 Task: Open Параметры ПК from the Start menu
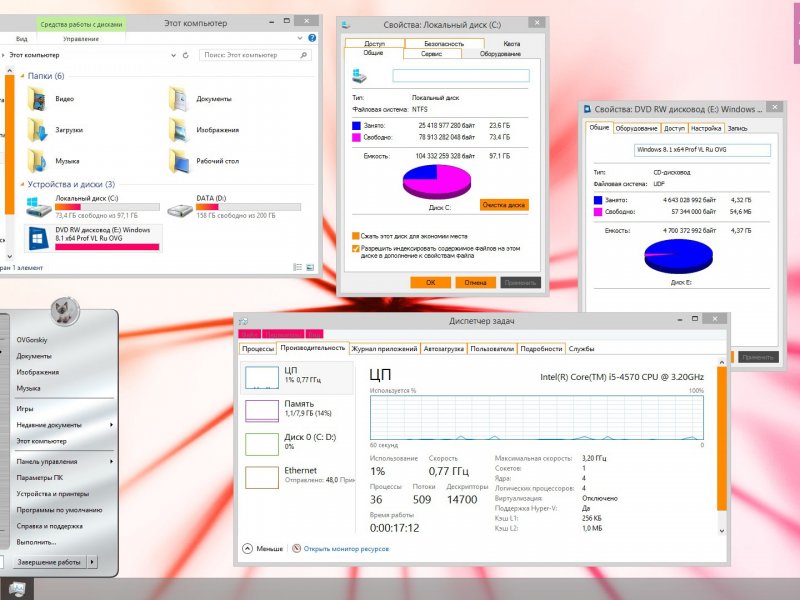point(40,478)
